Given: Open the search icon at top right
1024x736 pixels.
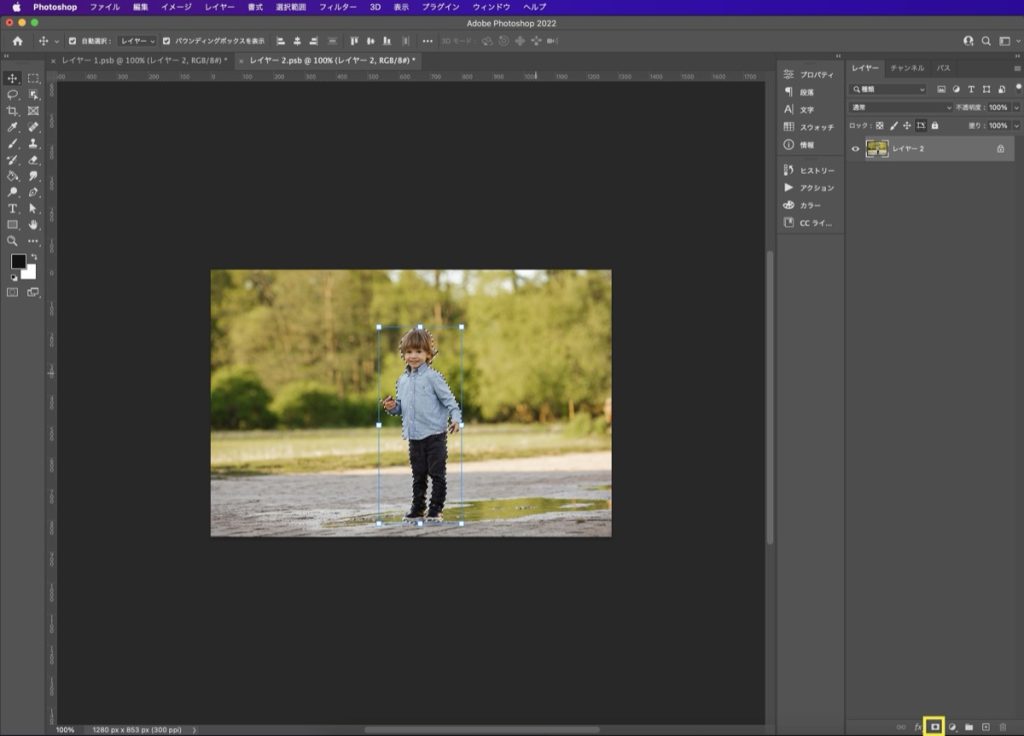Looking at the screenshot, I should pos(986,41).
